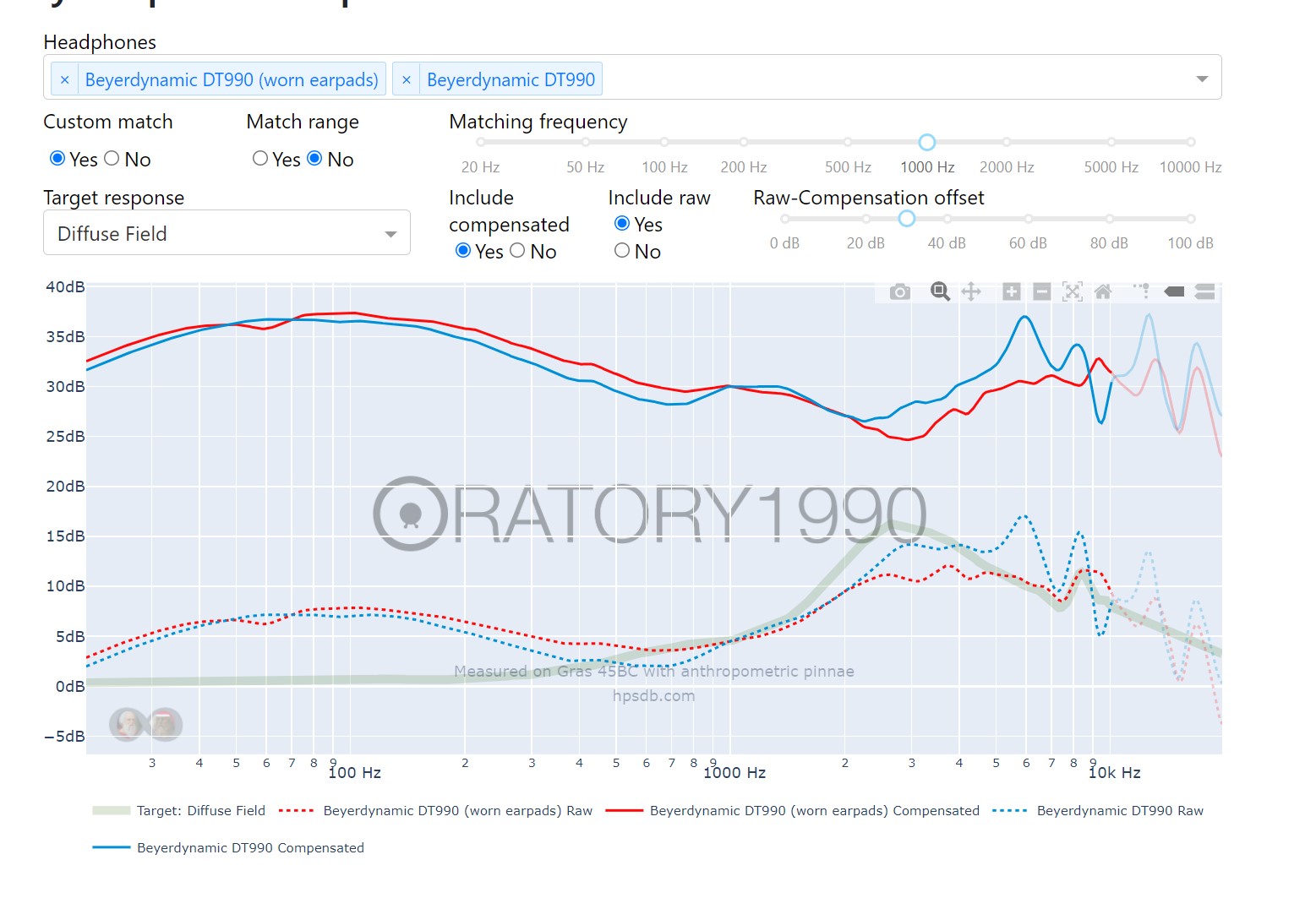The image size is (1316, 898).
Task: Click the Zoom in plus icon
Action: tap(1011, 291)
